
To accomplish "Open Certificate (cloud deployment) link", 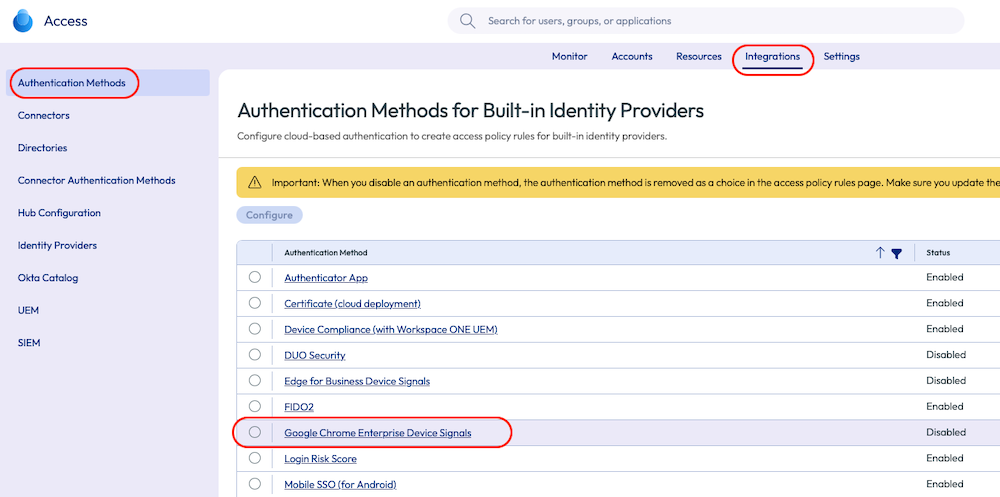I will click(352, 303).
